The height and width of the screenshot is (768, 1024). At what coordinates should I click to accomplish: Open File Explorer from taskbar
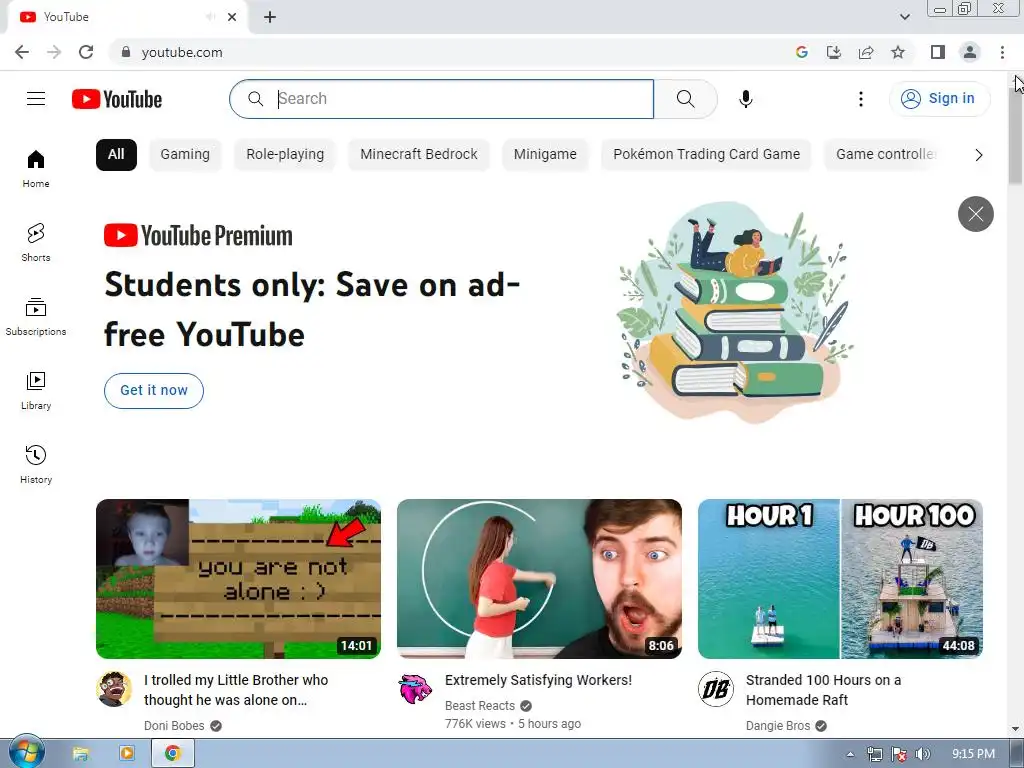coord(80,754)
